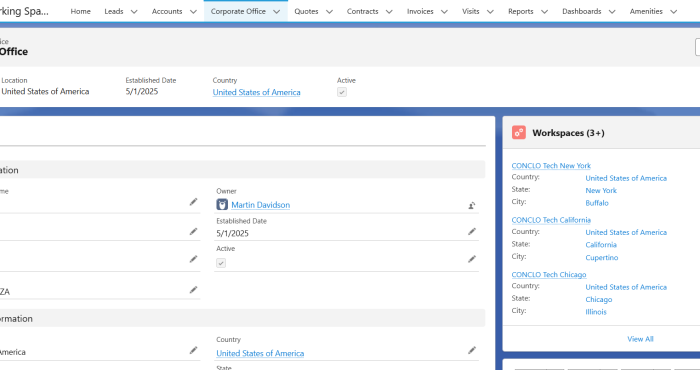Click the Change Owner icon
Screen dimensions: 700x370
pyautogui.click(x=472, y=205)
